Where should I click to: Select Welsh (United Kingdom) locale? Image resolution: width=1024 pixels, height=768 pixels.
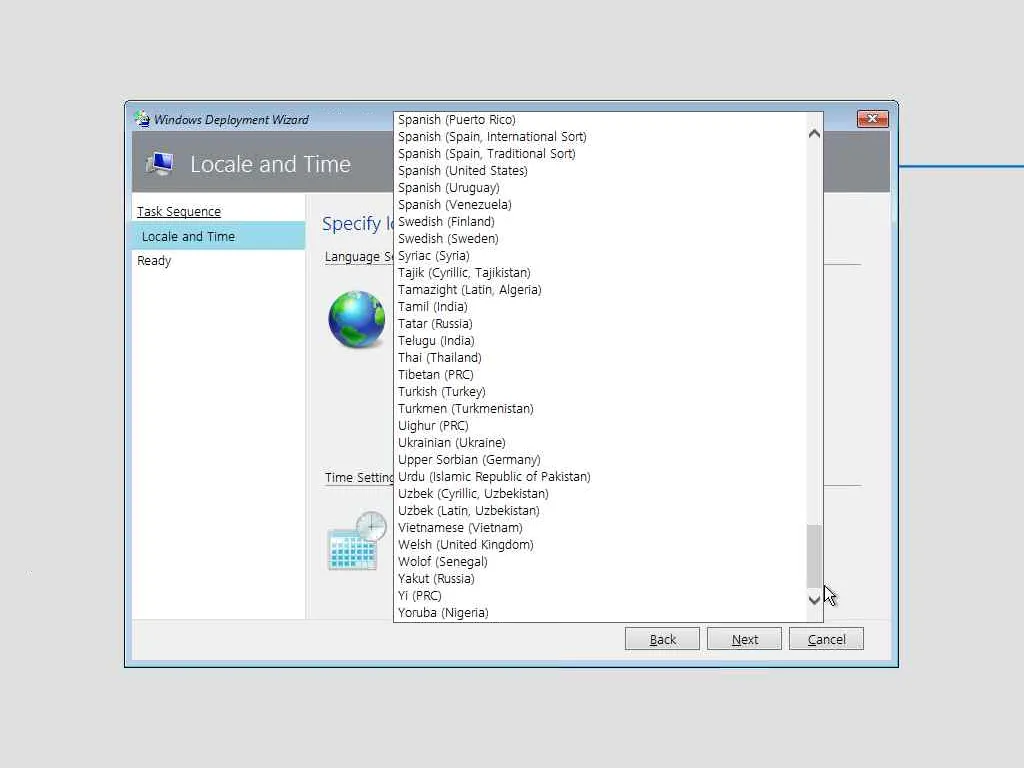coord(601,544)
